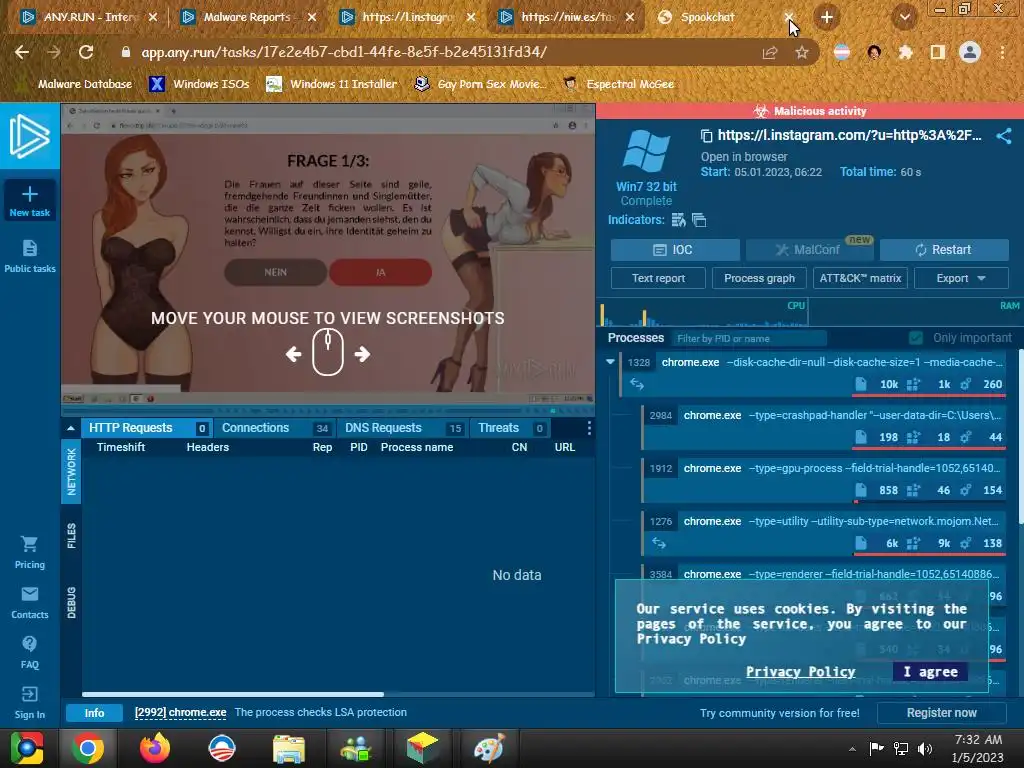
Task: Toggle side panel browser icon
Action: 938,52
